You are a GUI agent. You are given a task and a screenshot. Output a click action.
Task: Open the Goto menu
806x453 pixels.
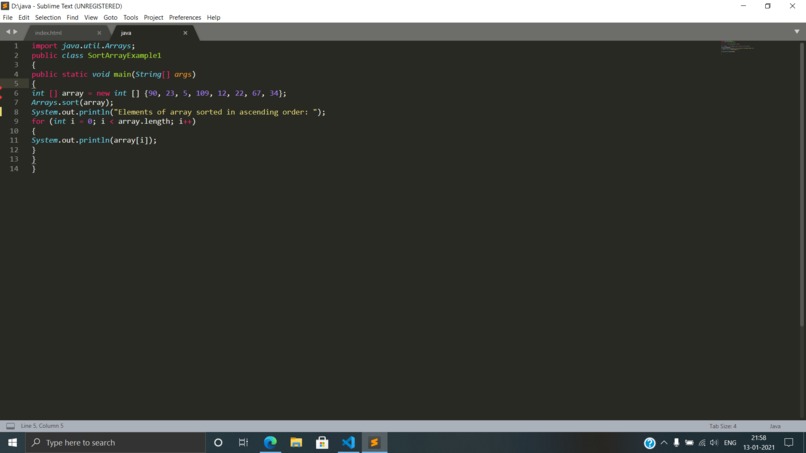[x=111, y=17]
